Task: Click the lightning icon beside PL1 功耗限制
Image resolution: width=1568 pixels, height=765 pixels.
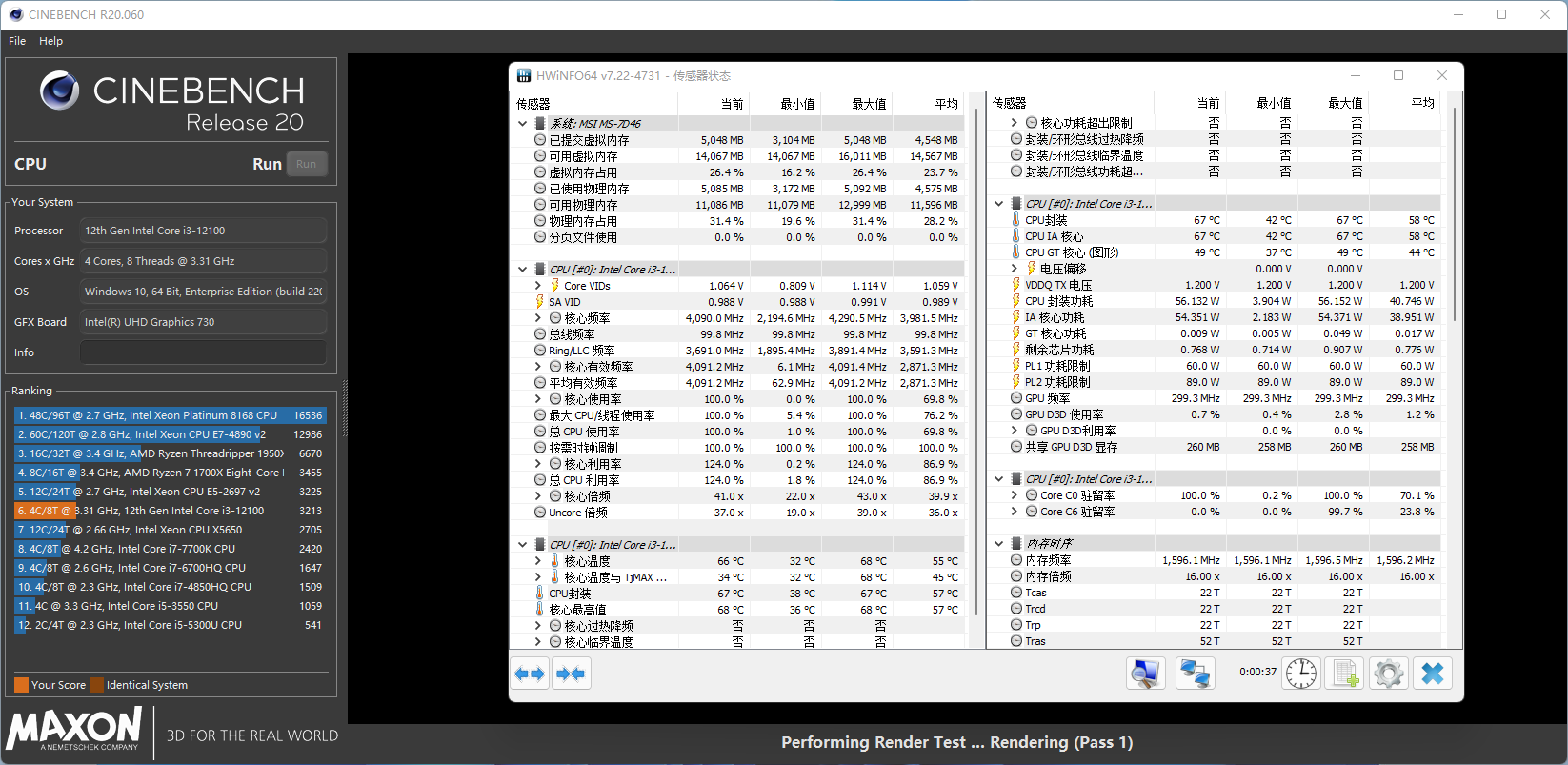Action: tap(1016, 366)
